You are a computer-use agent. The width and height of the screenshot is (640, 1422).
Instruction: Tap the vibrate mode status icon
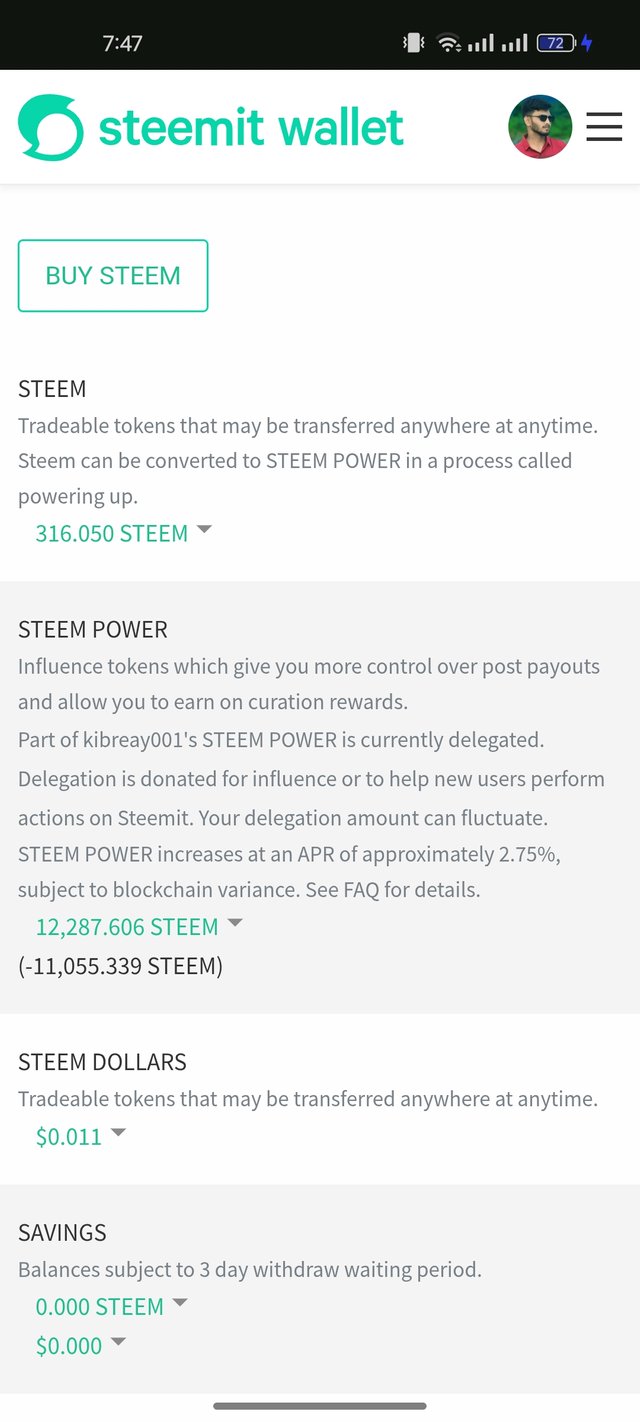[412, 43]
